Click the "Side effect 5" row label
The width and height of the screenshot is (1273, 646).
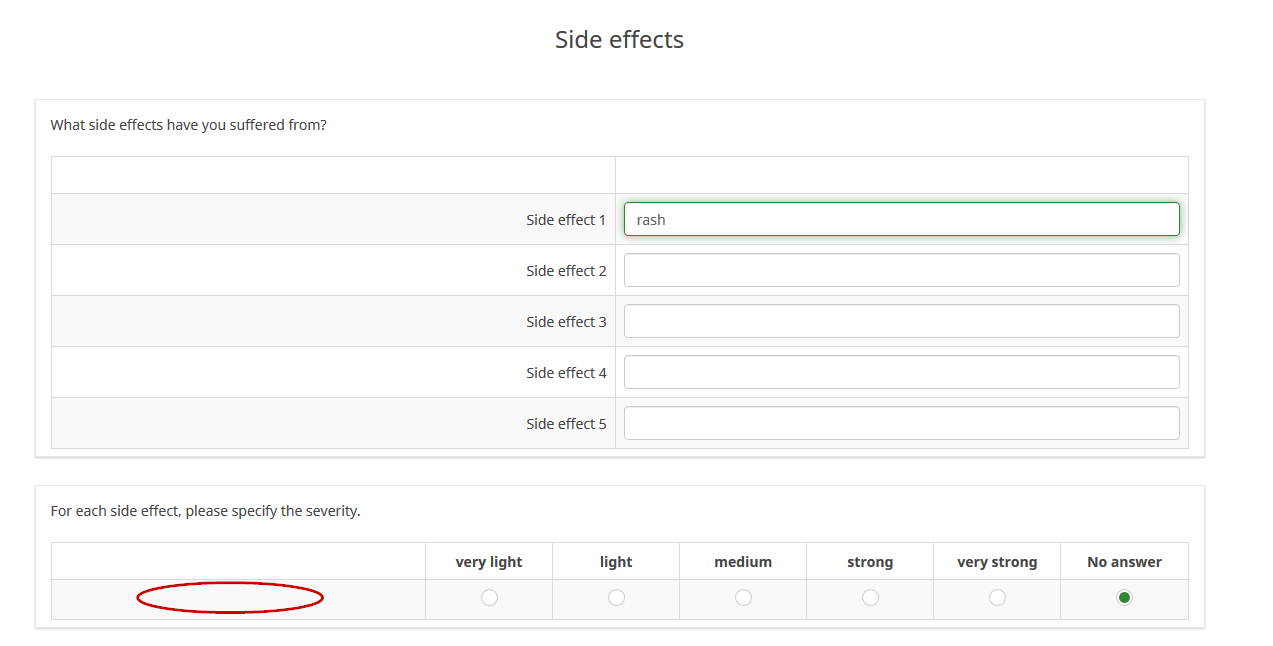coord(566,424)
